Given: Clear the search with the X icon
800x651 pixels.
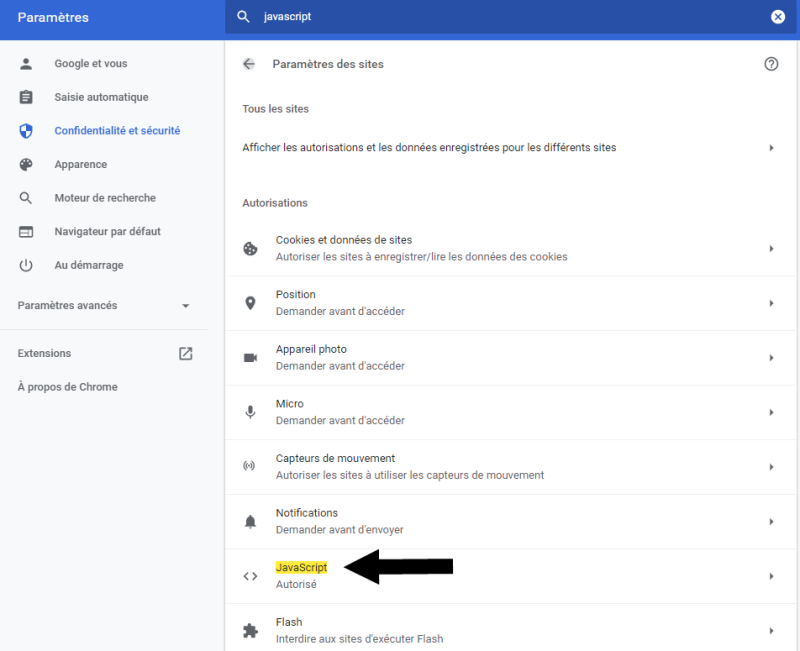Looking at the screenshot, I should tap(778, 17).
